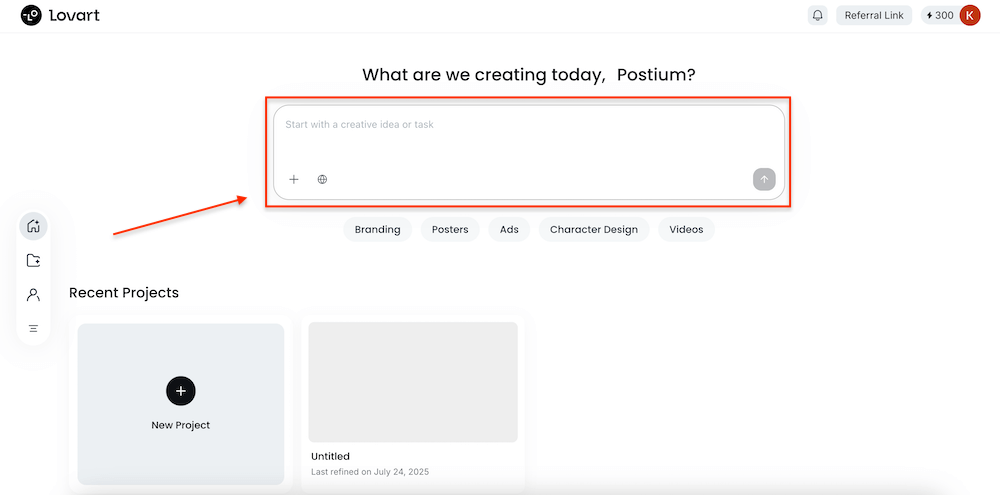Toggle the globe web search icon
Screen dimensions: 1000x495
pos(322,179)
